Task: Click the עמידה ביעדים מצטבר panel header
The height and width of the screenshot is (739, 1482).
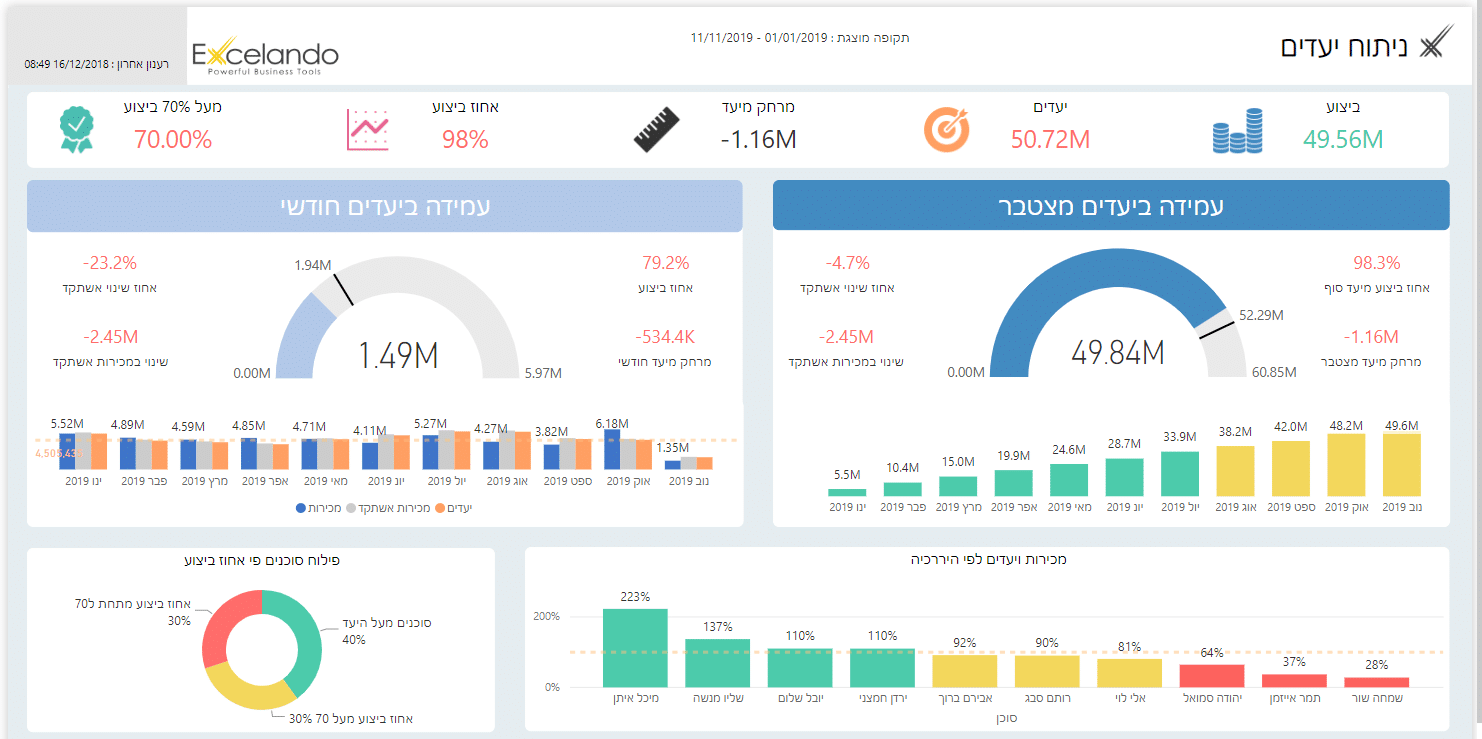Action: coord(1110,206)
